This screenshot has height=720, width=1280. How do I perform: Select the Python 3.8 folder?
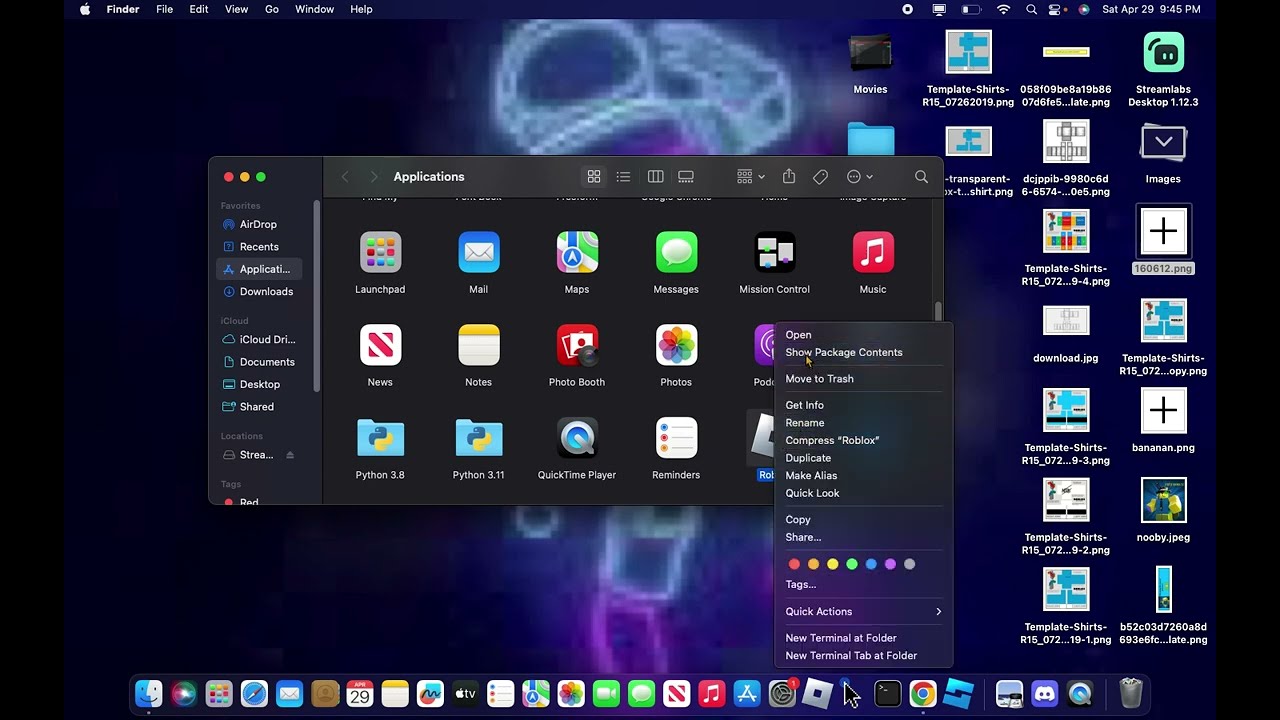380,439
